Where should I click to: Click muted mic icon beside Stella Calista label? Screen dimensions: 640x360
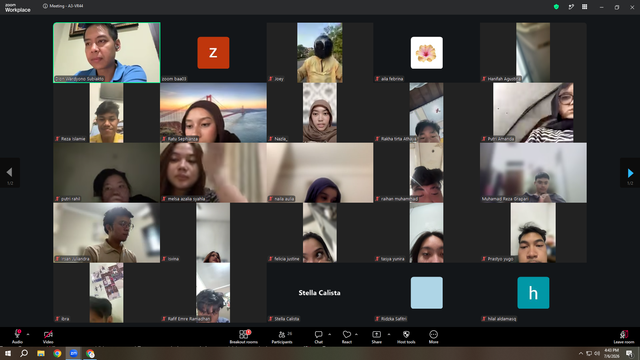point(271,319)
